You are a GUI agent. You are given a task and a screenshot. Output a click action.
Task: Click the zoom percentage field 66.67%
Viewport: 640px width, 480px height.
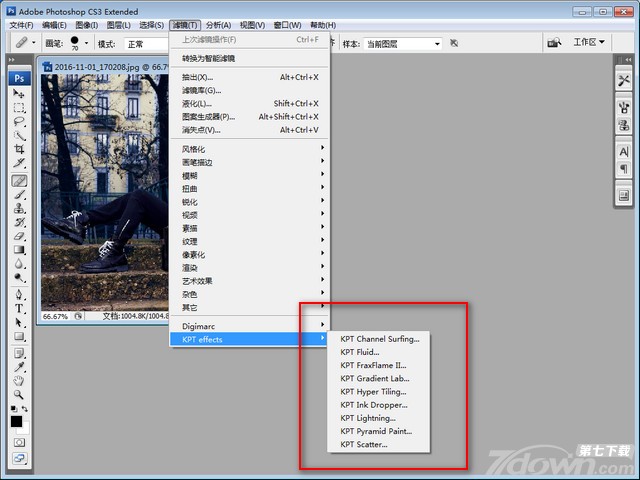coord(55,316)
